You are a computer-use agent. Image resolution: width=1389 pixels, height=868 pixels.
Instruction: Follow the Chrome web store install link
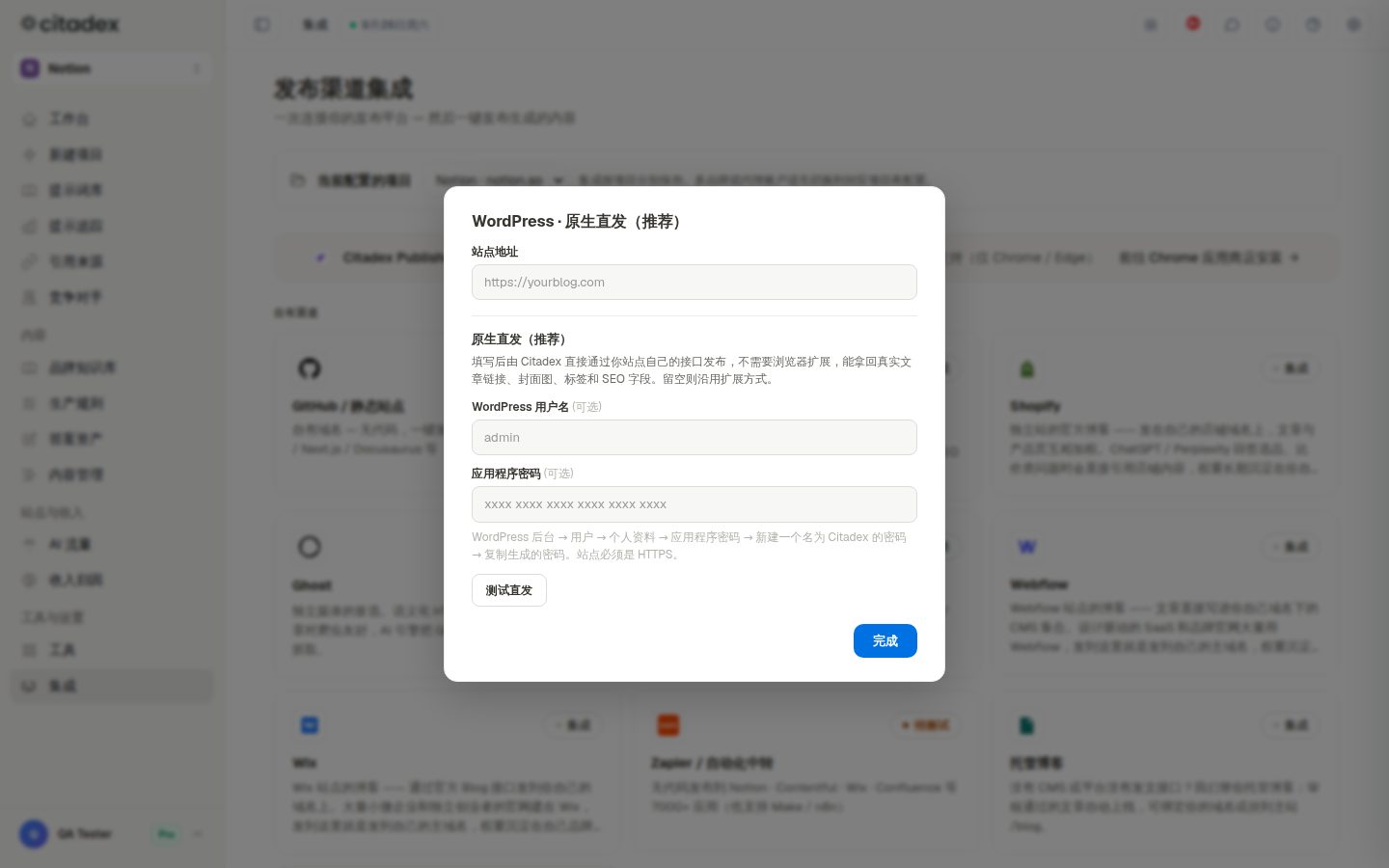tap(1209, 258)
